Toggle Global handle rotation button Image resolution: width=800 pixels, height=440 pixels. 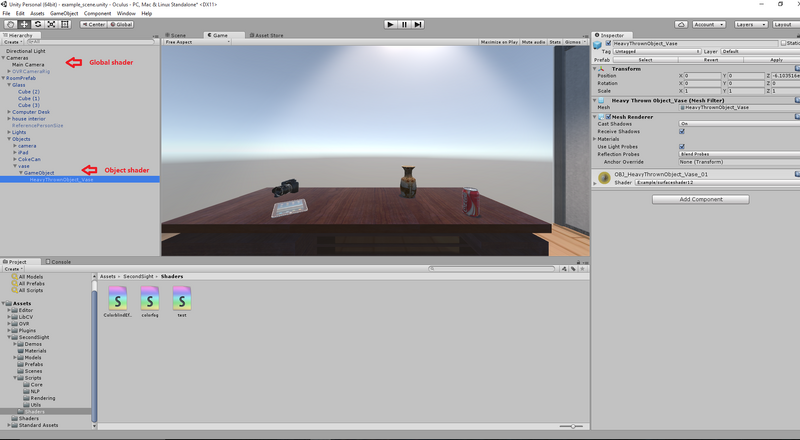[x=121, y=24]
